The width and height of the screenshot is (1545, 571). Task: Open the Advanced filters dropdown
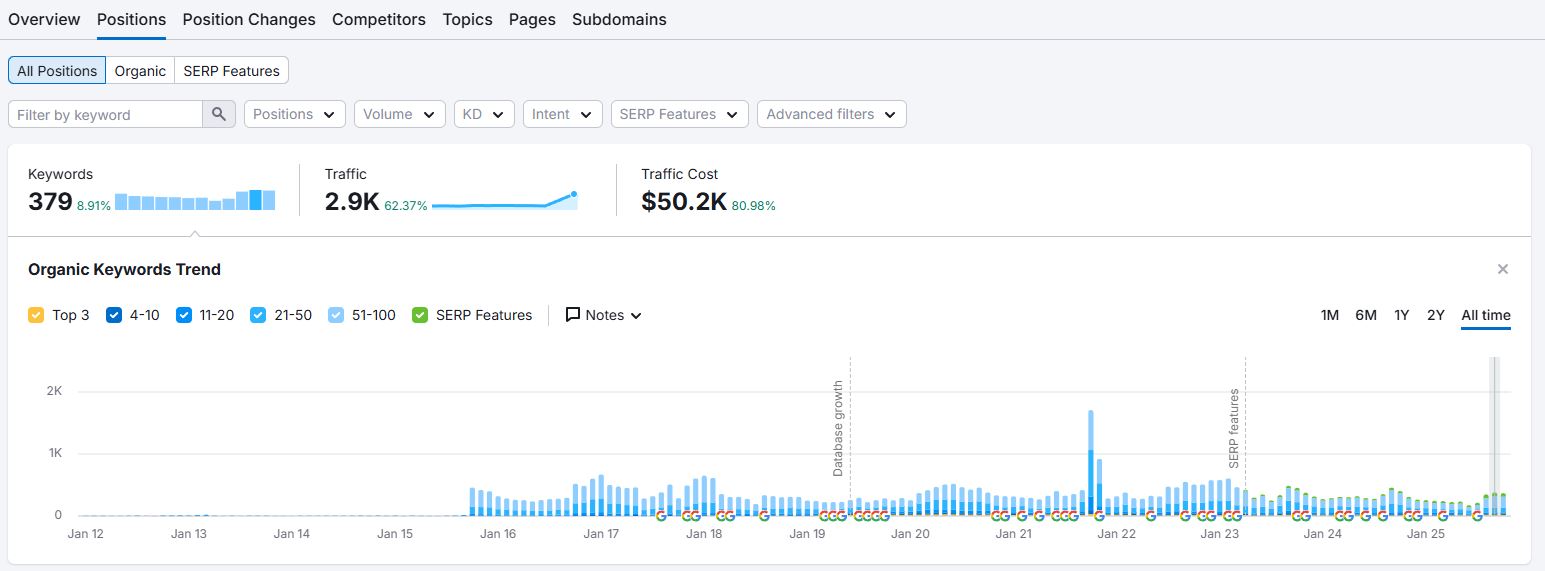coord(831,114)
